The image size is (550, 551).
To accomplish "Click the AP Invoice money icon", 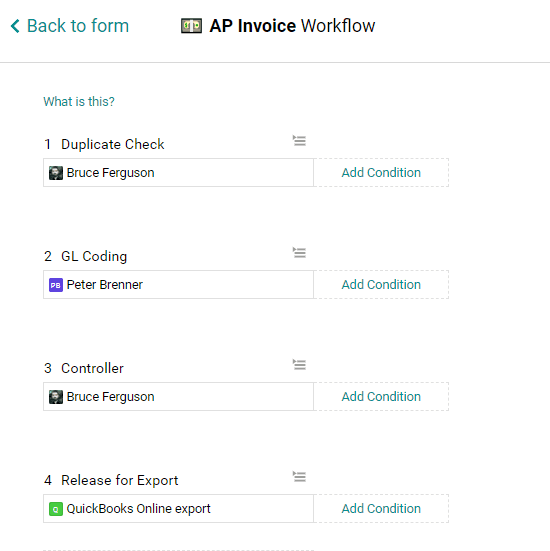I will click(191, 26).
